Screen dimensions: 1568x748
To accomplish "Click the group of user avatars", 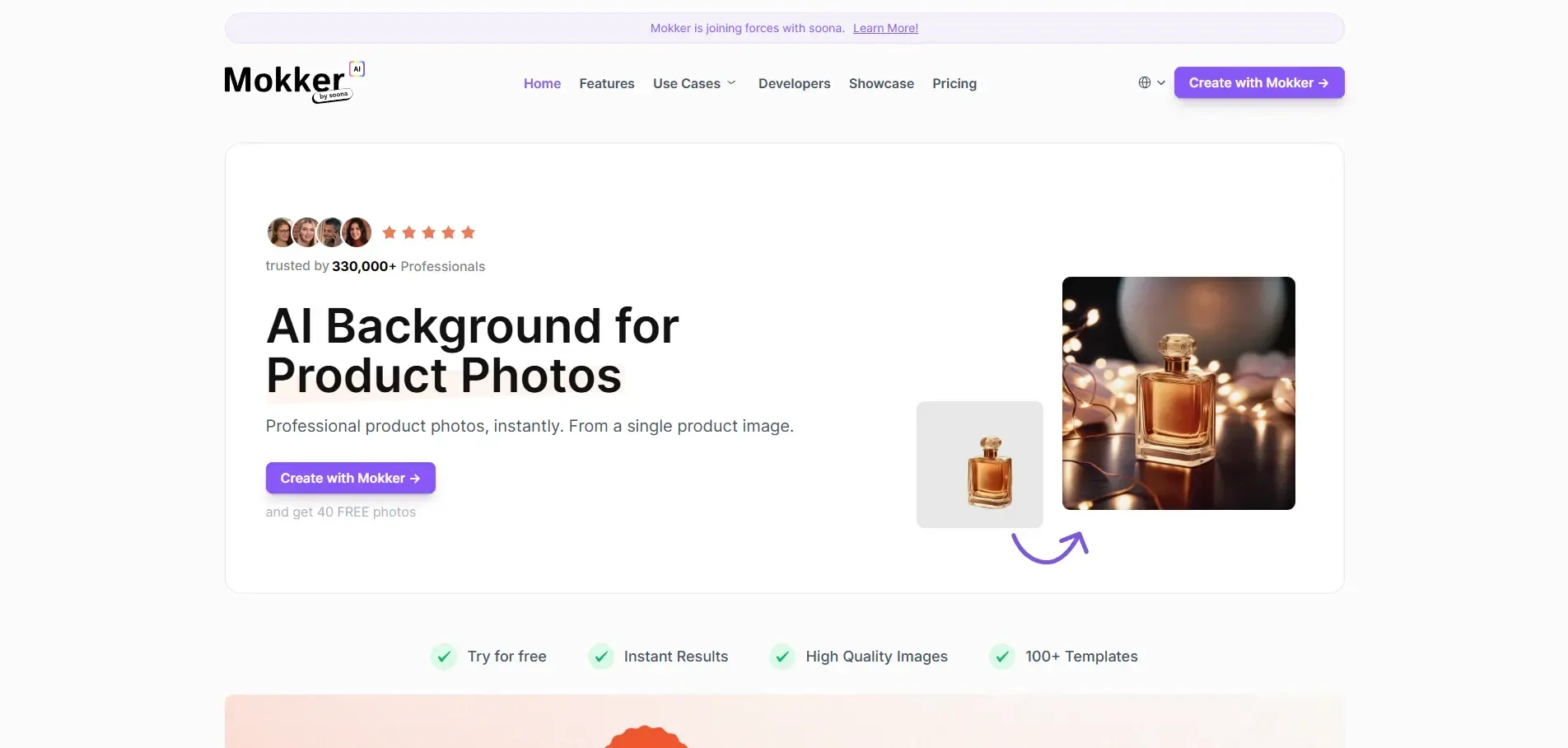I will tap(320, 232).
